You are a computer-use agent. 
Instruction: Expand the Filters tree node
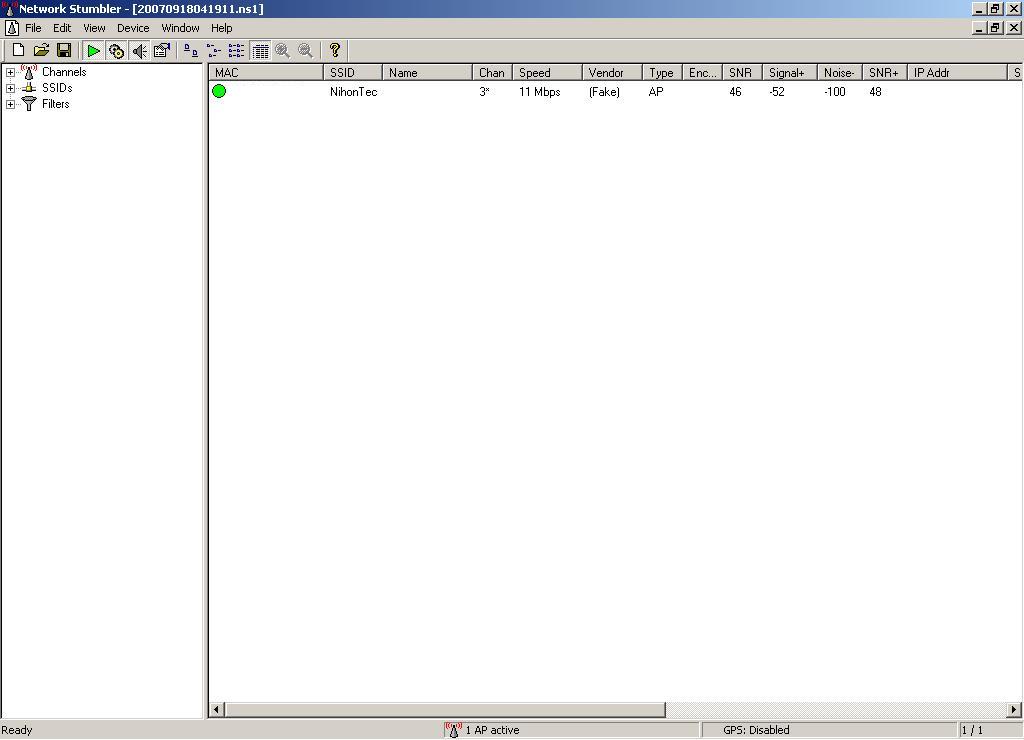pyautogui.click(x=10, y=104)
